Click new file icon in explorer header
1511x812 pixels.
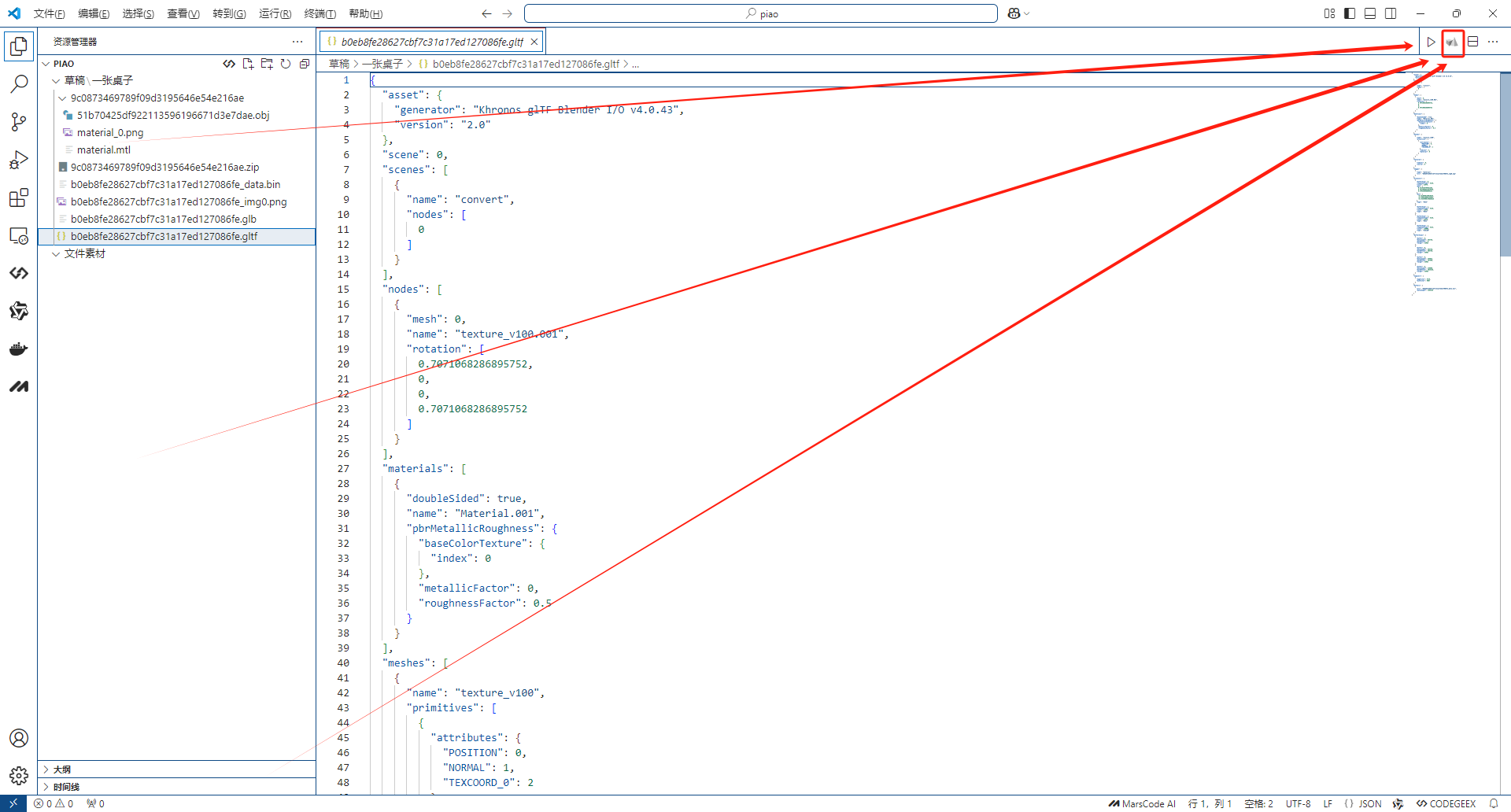pyautogui.click(x=248, y=64)
